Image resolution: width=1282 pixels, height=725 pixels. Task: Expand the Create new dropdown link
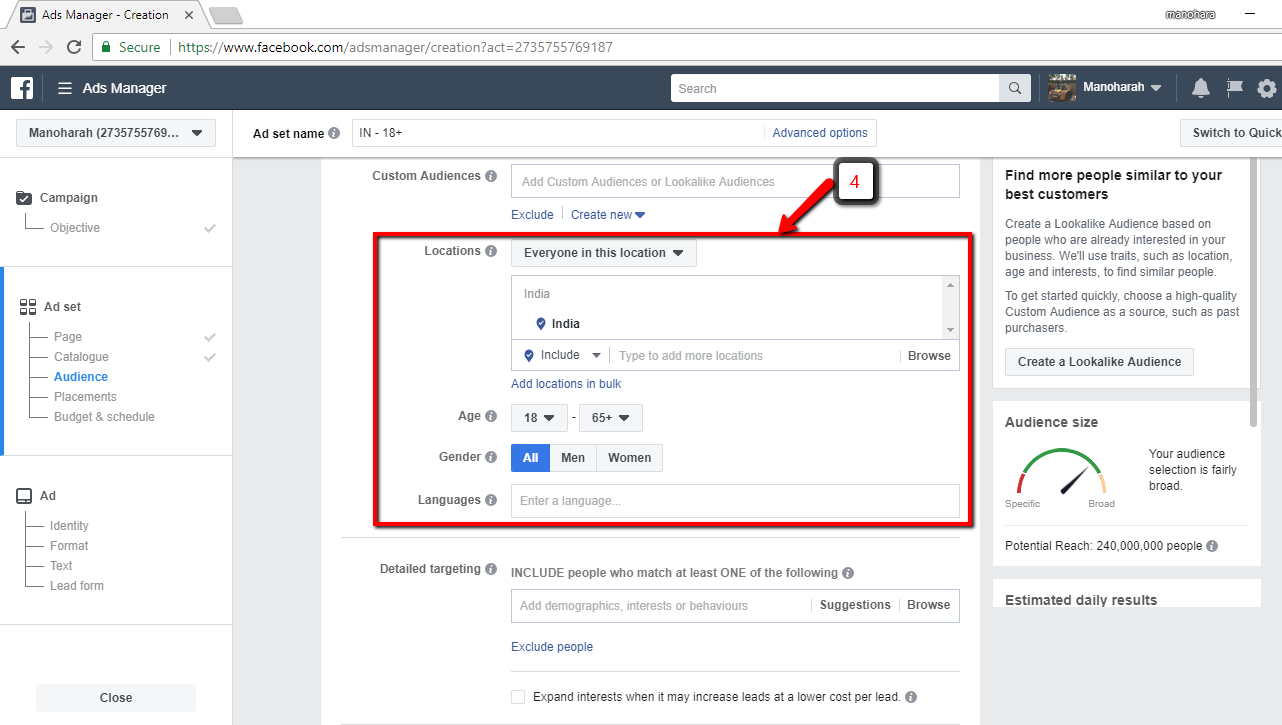coord(608,215)
